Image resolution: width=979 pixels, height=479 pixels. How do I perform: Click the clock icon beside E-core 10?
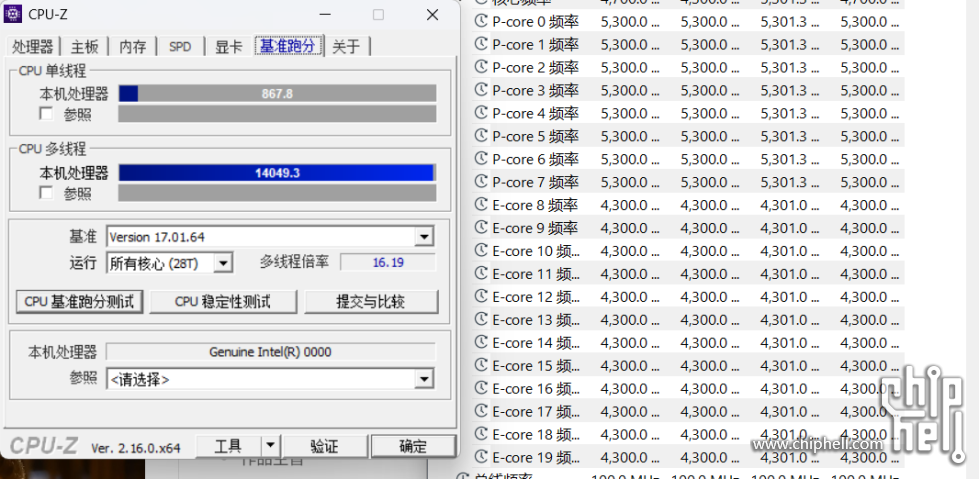click(x=481, y=251)
